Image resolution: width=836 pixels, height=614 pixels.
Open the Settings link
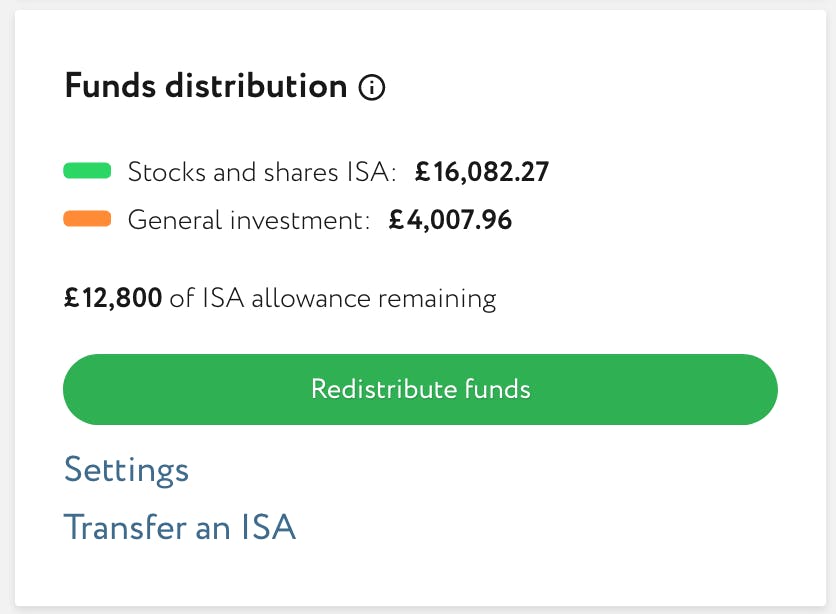coord(126,470)
